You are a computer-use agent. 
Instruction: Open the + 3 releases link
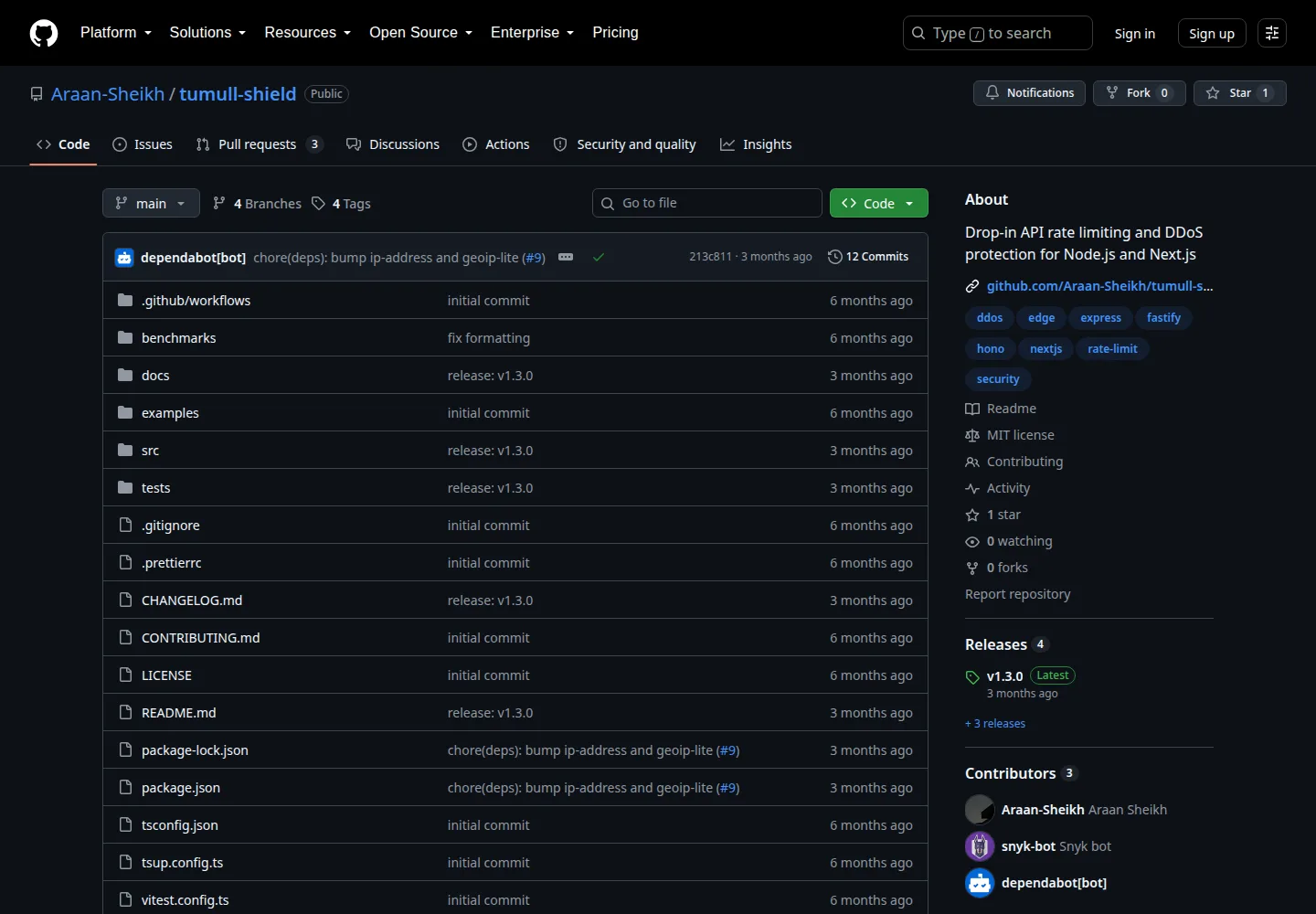coord(995,724)
